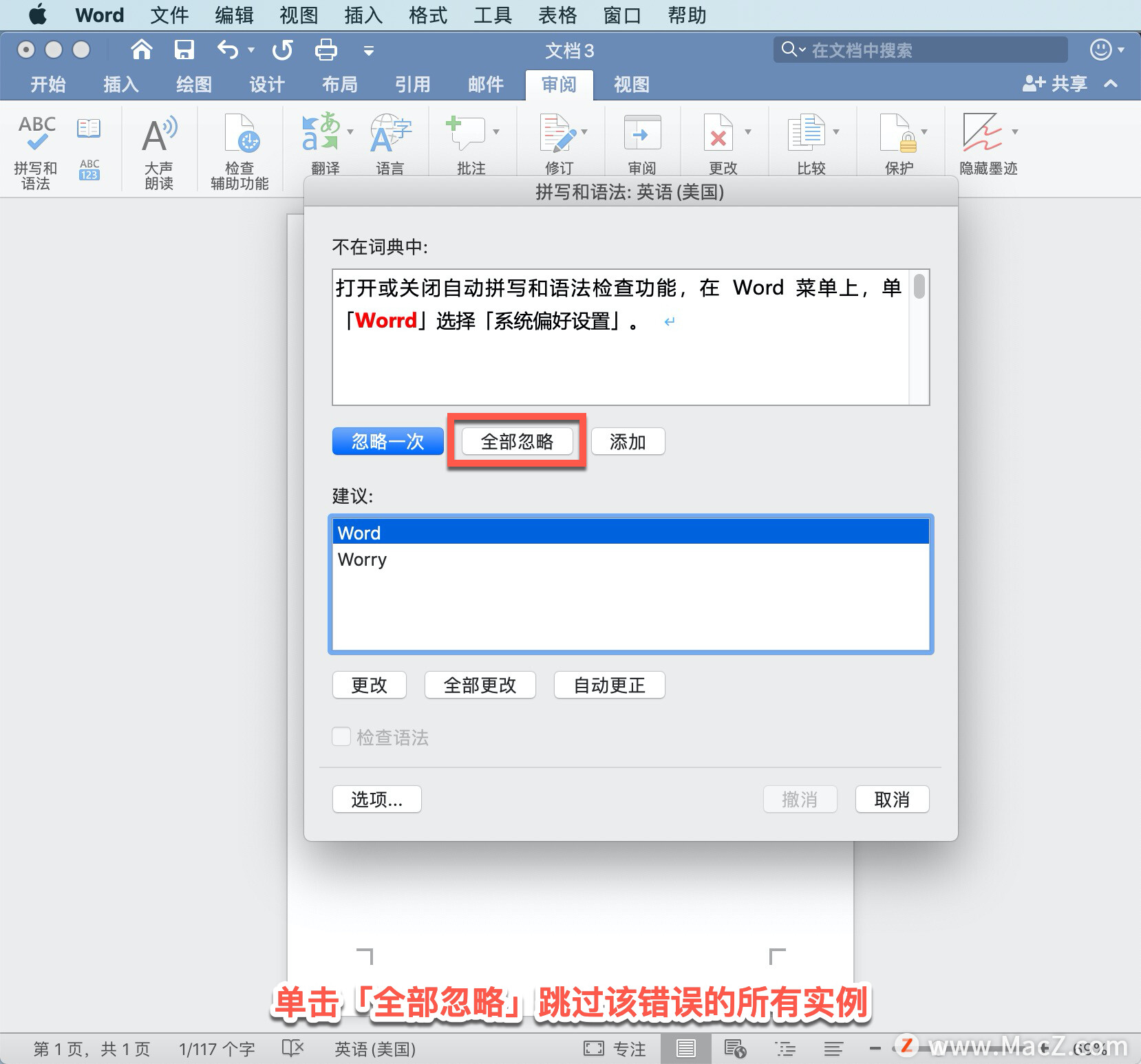Click the search in document field
This screenshot has height=1064, width=1141.
[921, 50]
